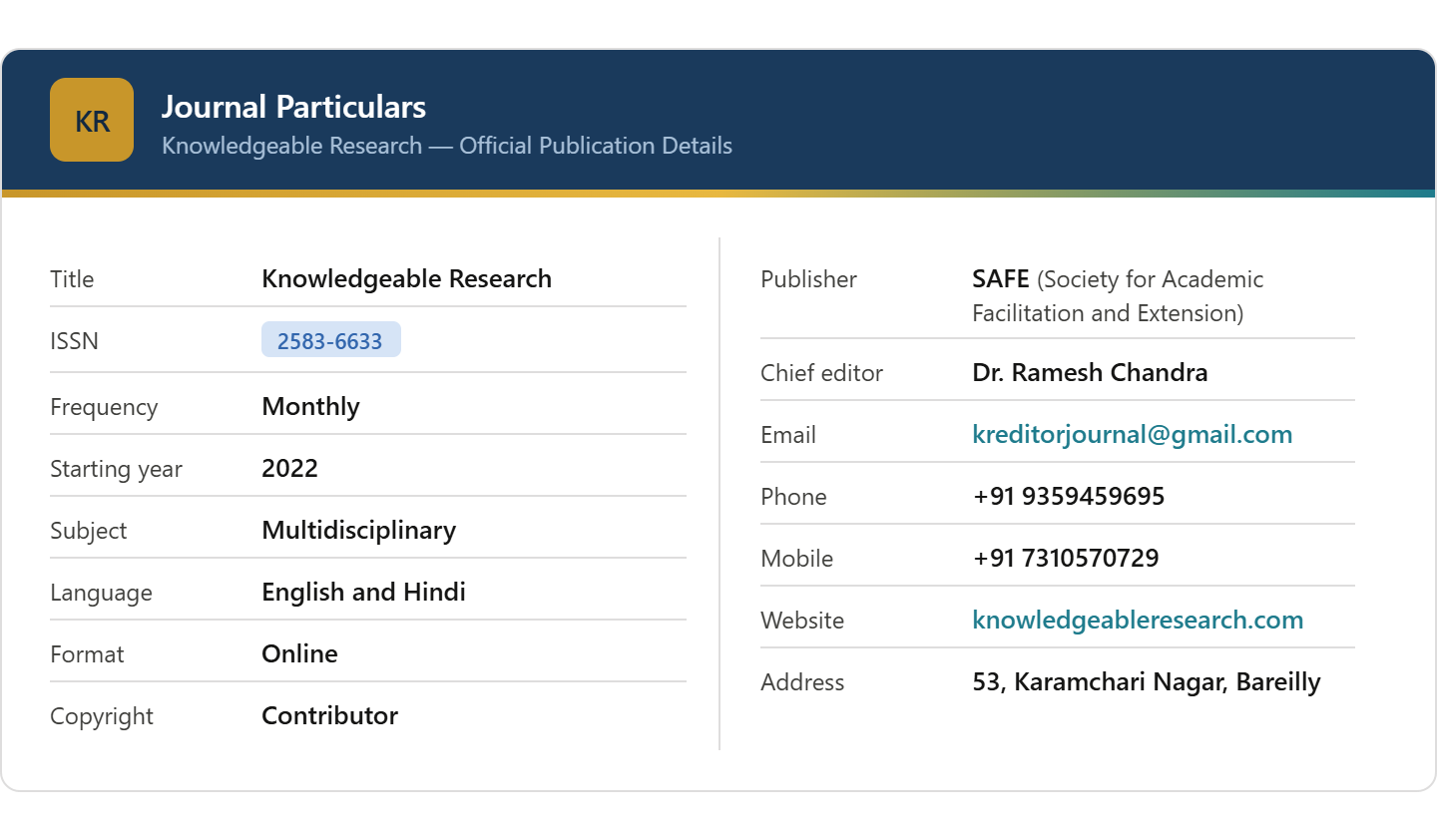Select chief editor Dr. Ramesh Chandra
The height and width of the screenshot is (840, 1437).
pos(1089,372)
